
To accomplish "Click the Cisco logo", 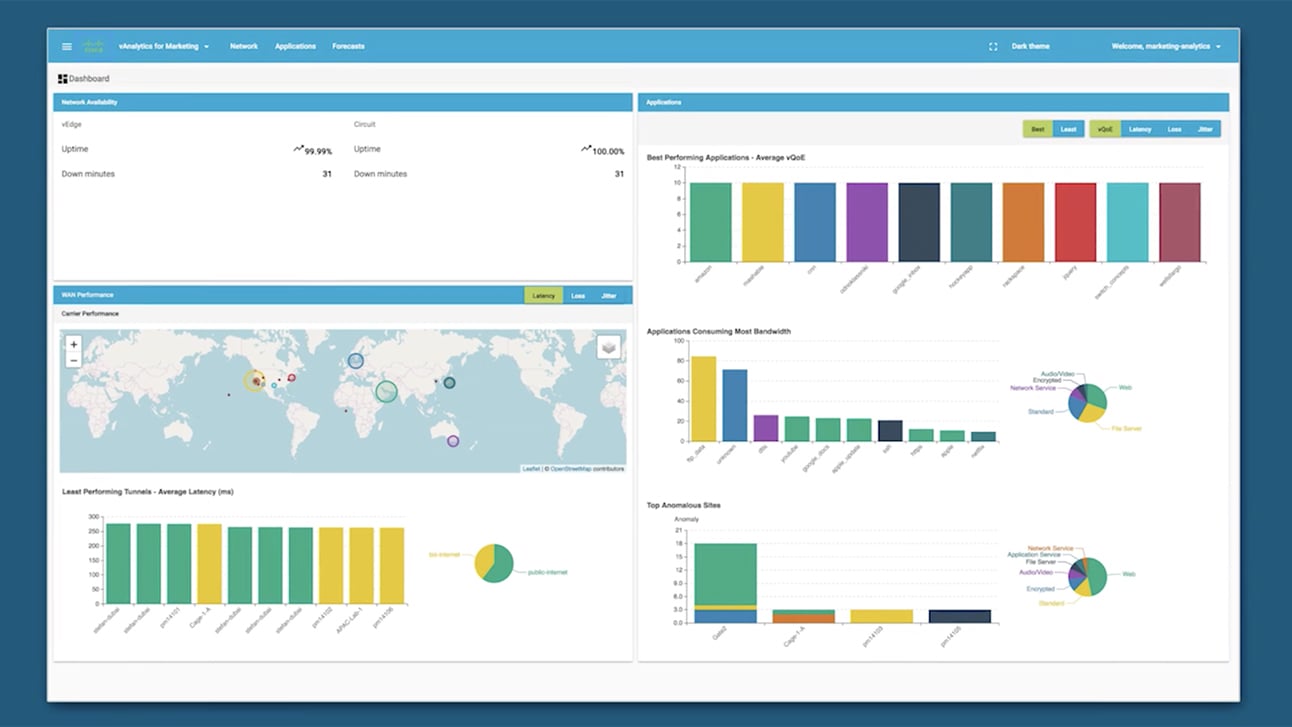I will (94, 45).
